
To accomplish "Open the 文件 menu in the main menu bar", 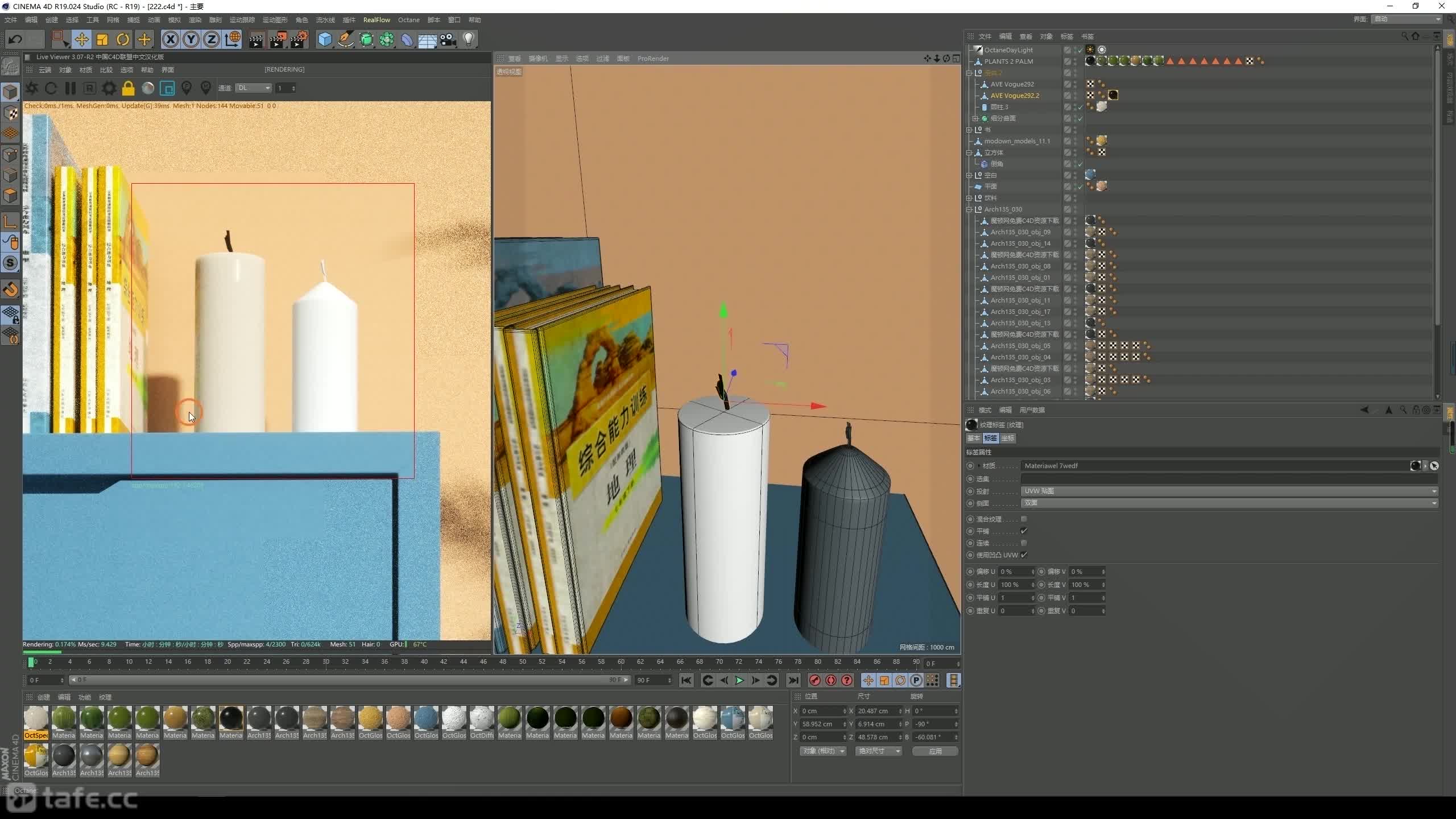I will pos(11,20).
